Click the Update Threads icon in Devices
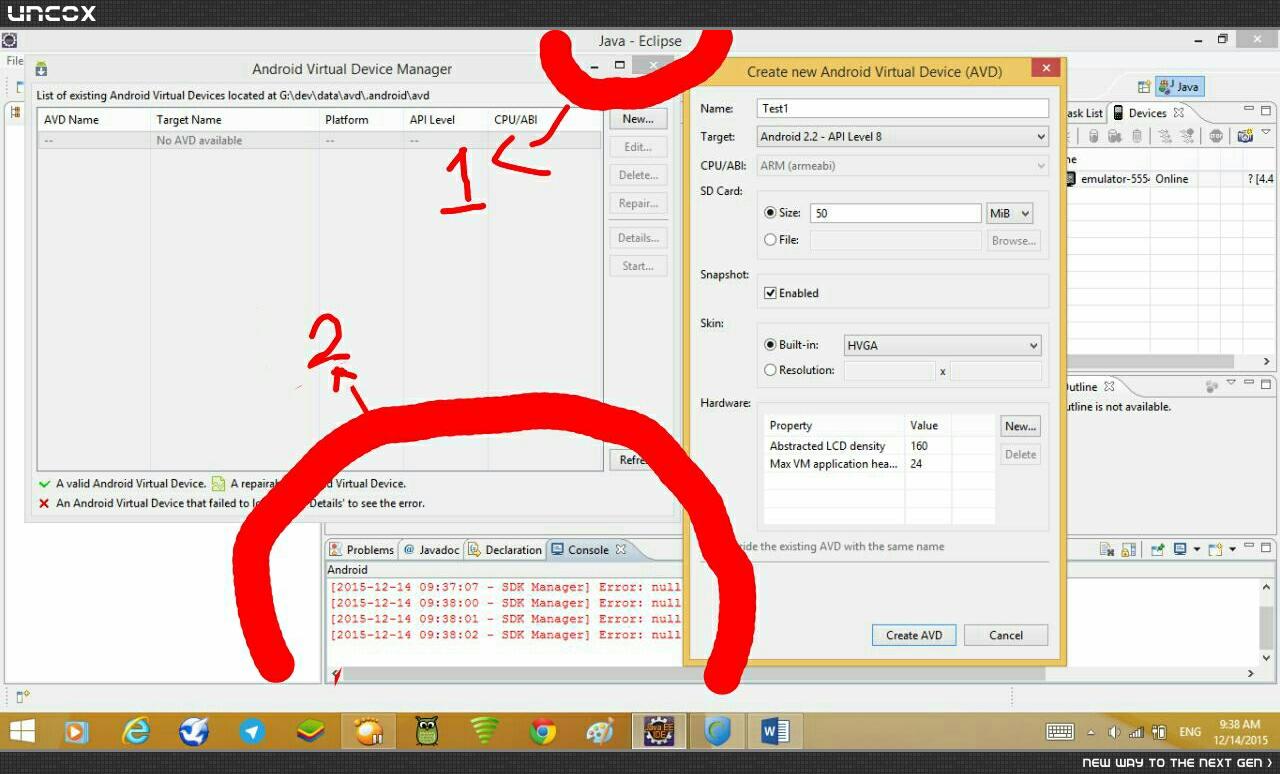Viewport: 1280px width, 774px height. click(1165, 137)
